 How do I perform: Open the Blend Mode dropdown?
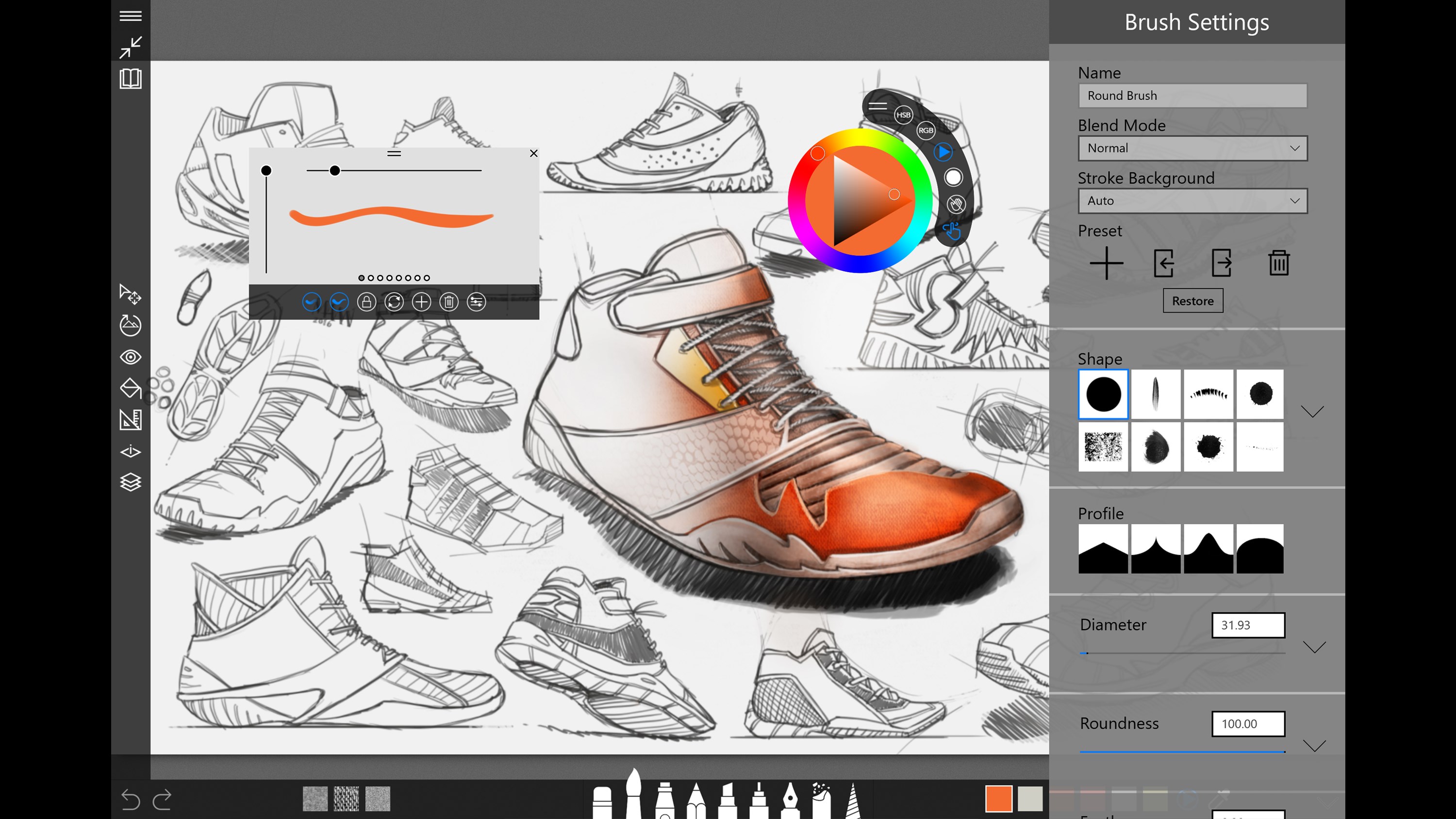1192,148
